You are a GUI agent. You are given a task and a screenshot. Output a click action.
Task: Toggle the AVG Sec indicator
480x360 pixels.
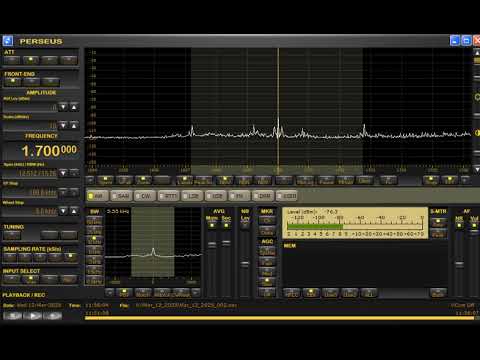pos(226,226)
